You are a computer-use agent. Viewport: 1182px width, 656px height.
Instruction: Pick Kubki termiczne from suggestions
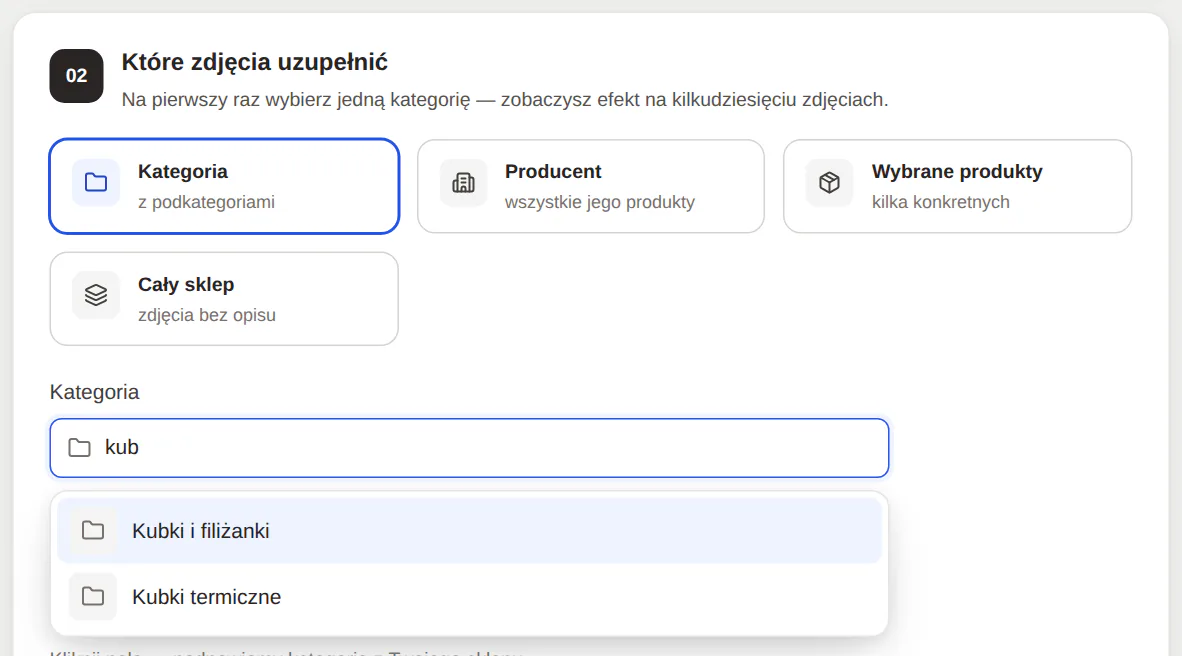click(x=470, y=596)
